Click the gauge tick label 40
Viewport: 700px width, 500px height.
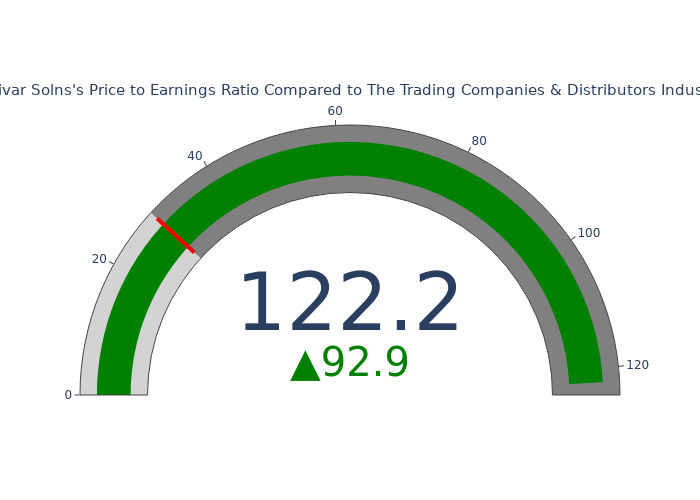pyautogui.click(x=195, y=156)
